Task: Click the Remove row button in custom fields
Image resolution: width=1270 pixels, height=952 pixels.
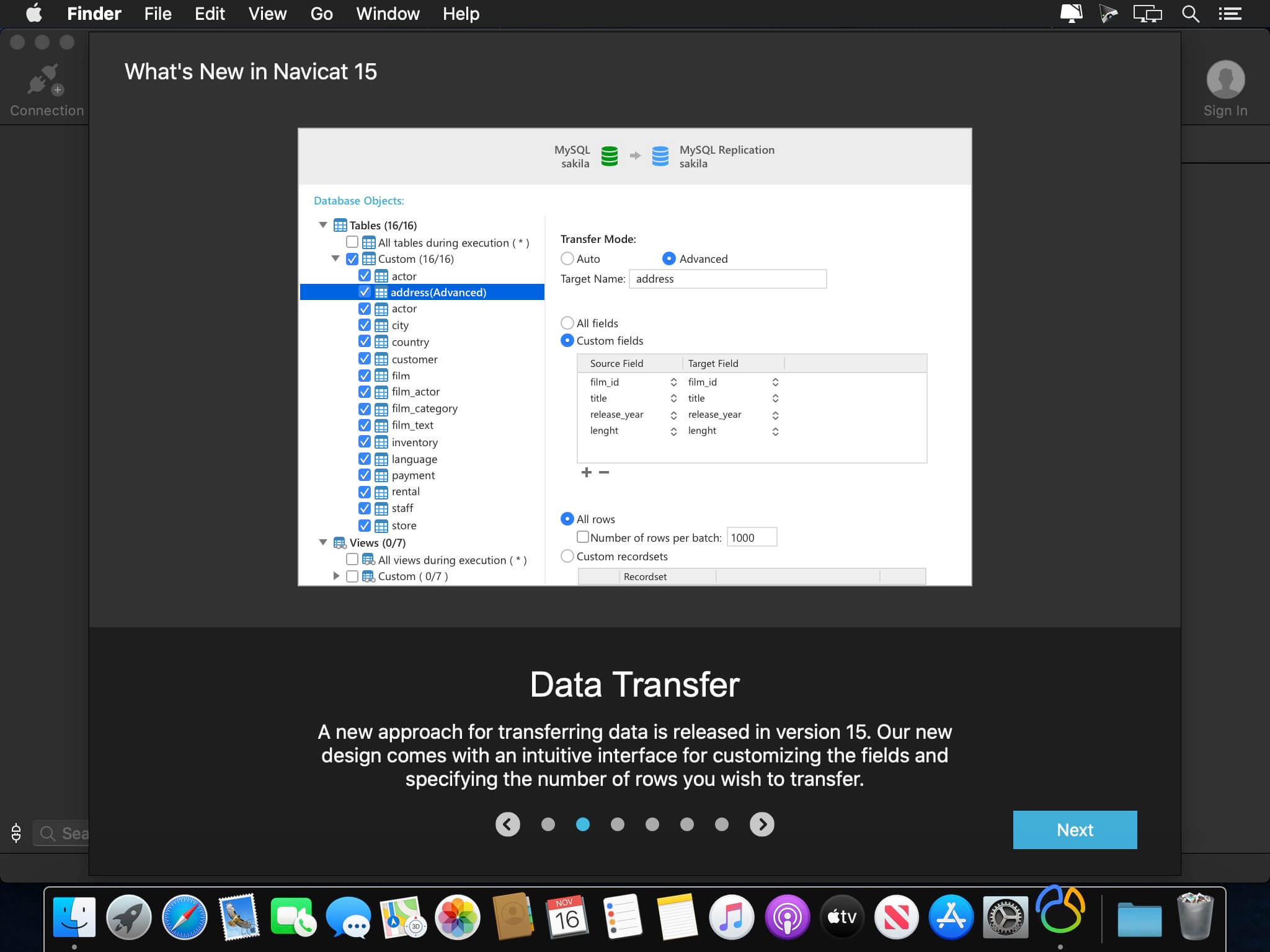Action: (x=603, y=472)
